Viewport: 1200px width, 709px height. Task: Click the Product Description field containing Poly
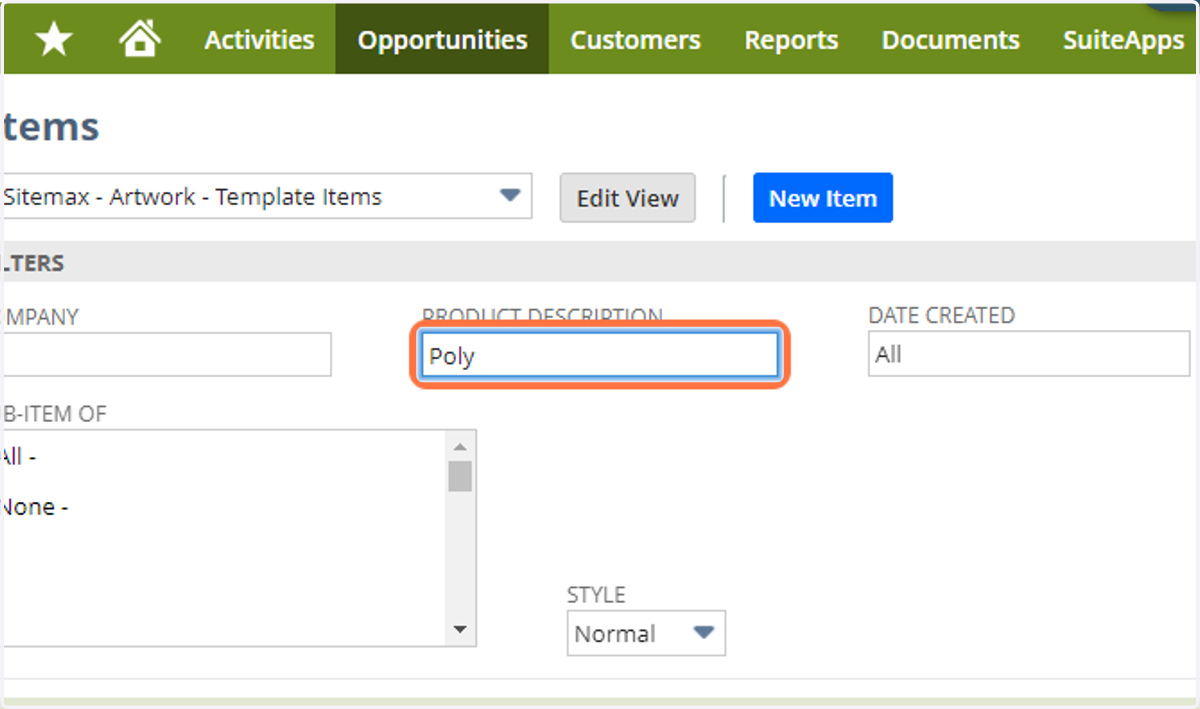(600, 355)
